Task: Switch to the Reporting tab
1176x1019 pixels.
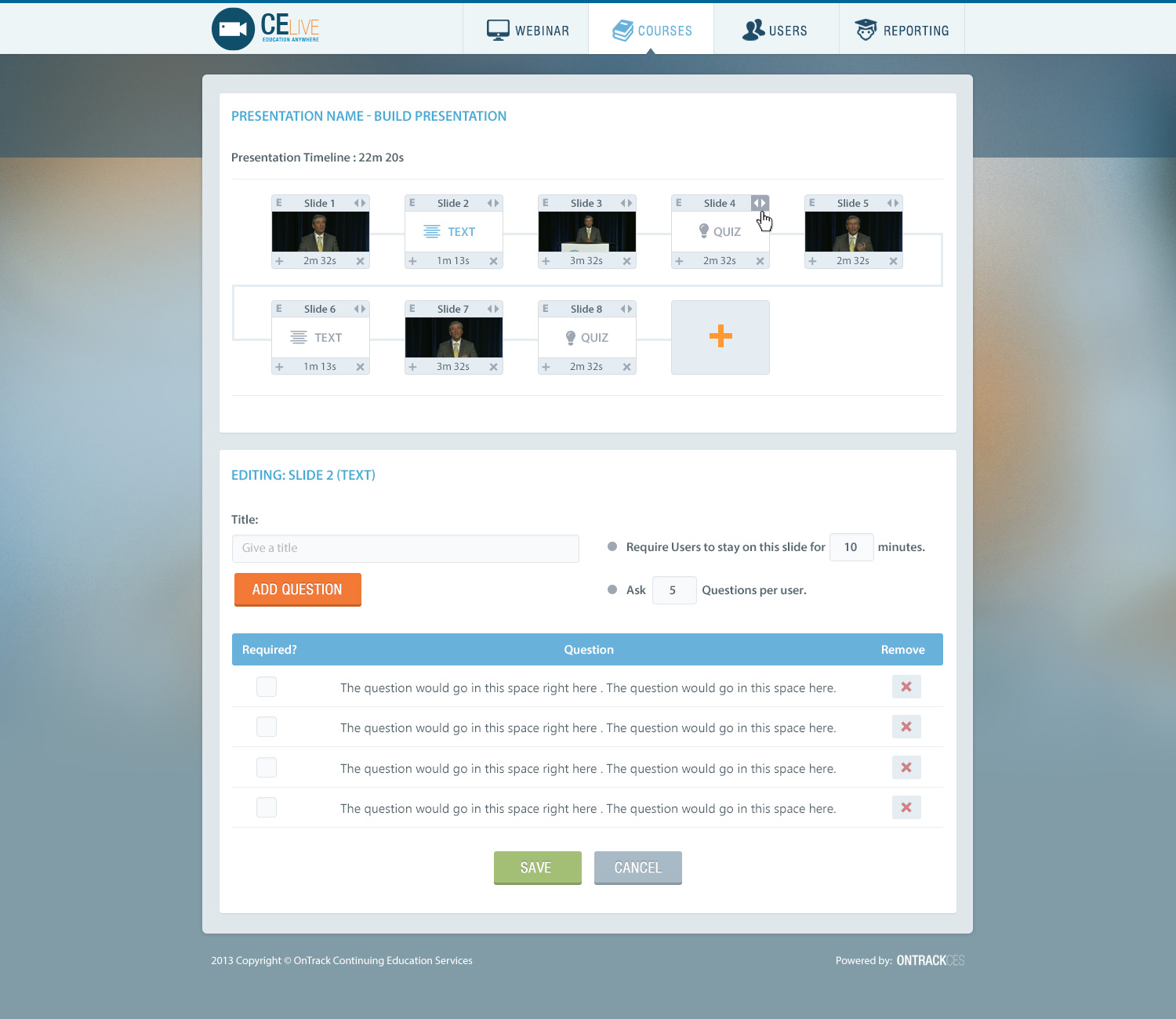Action: (x=902, y=31)
